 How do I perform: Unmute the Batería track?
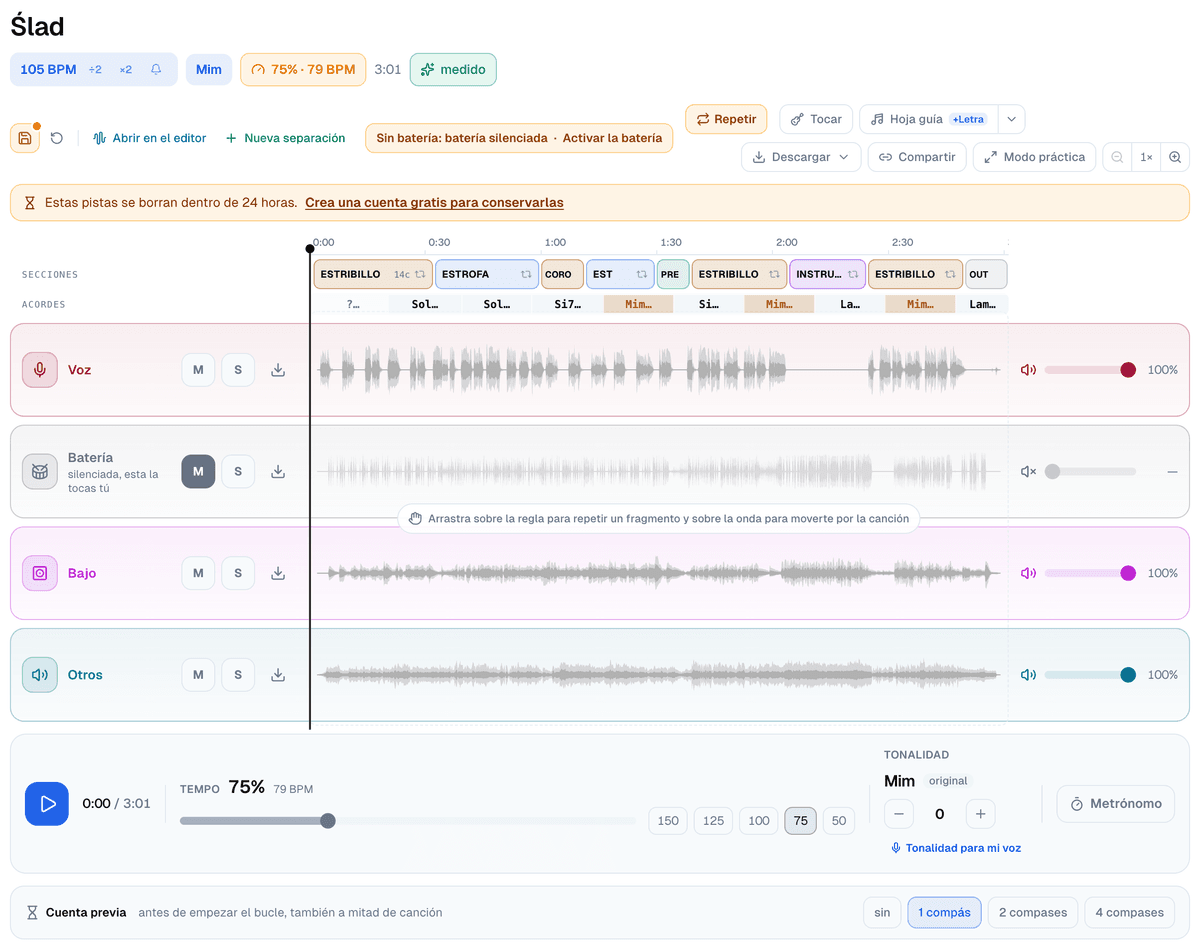pyautogui.click(x=198, y=471)
